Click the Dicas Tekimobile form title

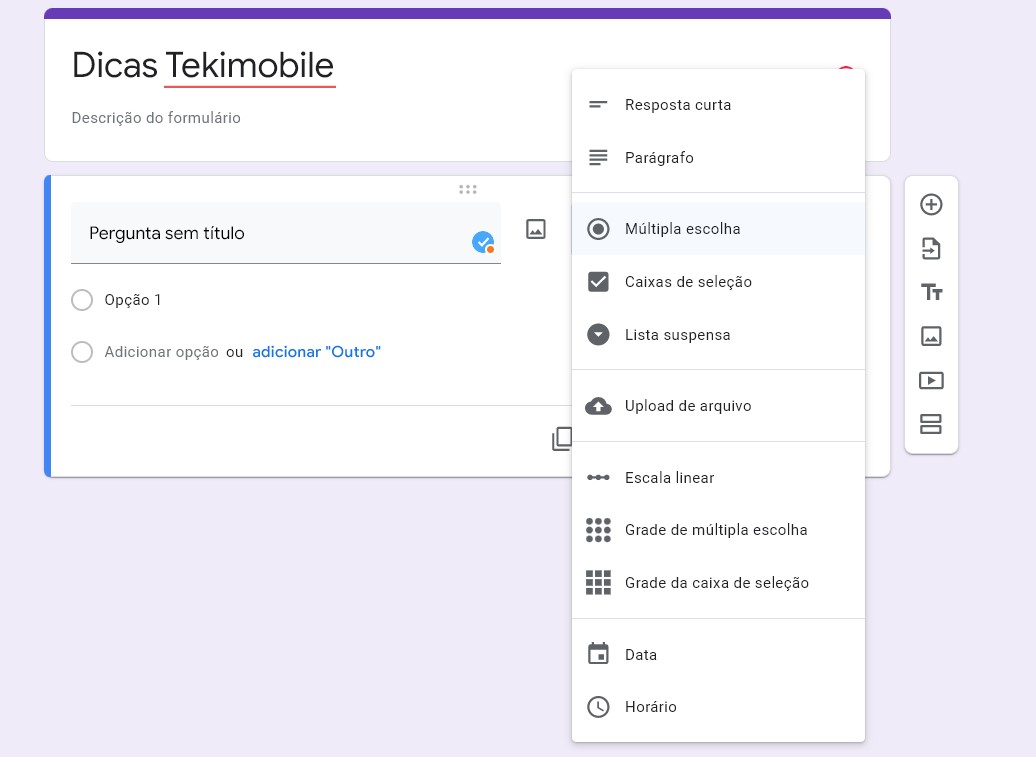pos(203,65)
